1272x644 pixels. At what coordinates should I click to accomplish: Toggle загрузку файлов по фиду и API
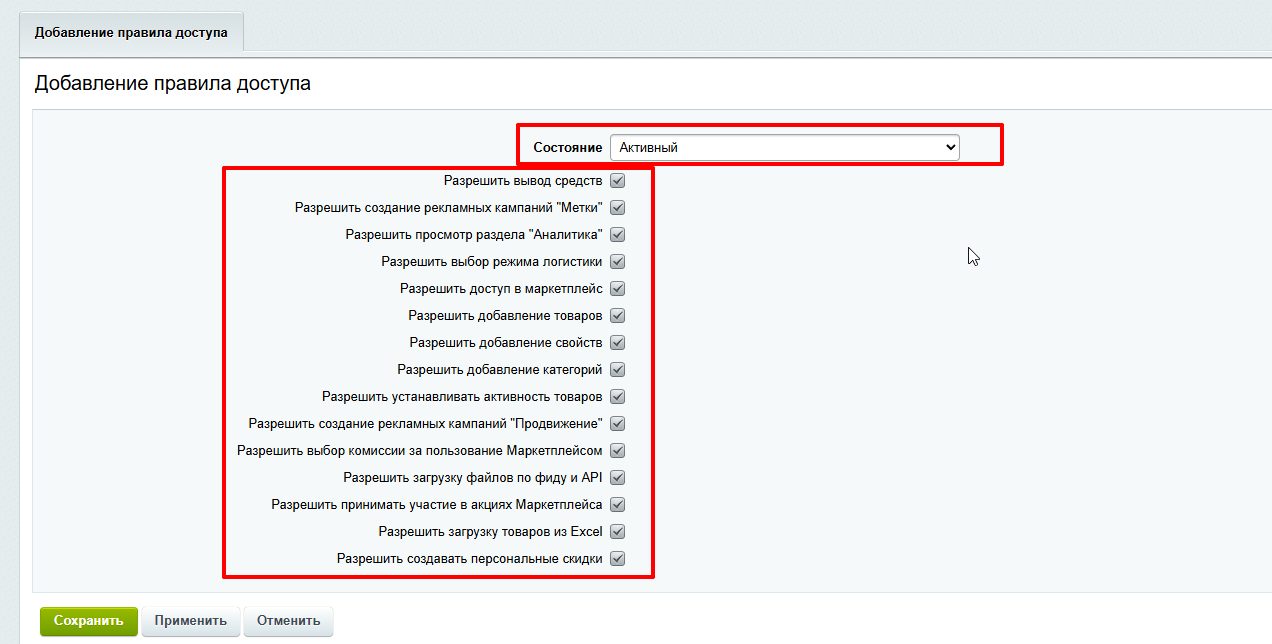coord(617,478)
